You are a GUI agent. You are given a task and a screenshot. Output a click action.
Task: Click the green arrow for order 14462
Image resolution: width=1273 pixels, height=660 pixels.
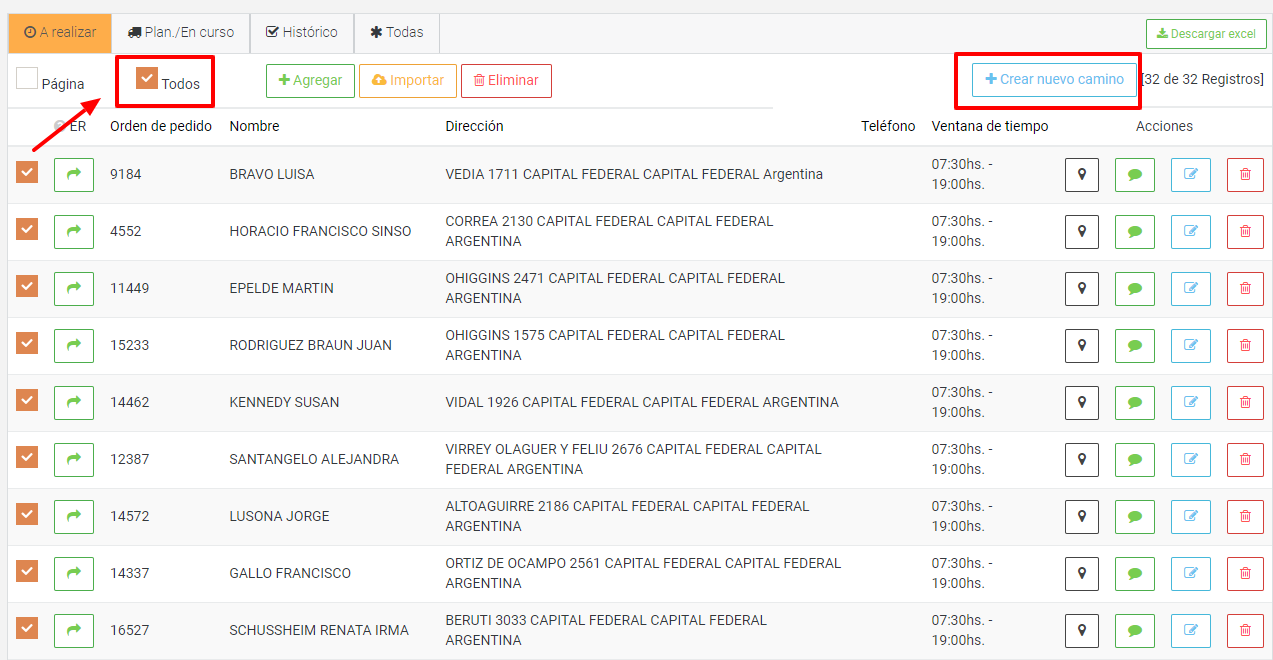pos(73,403)
